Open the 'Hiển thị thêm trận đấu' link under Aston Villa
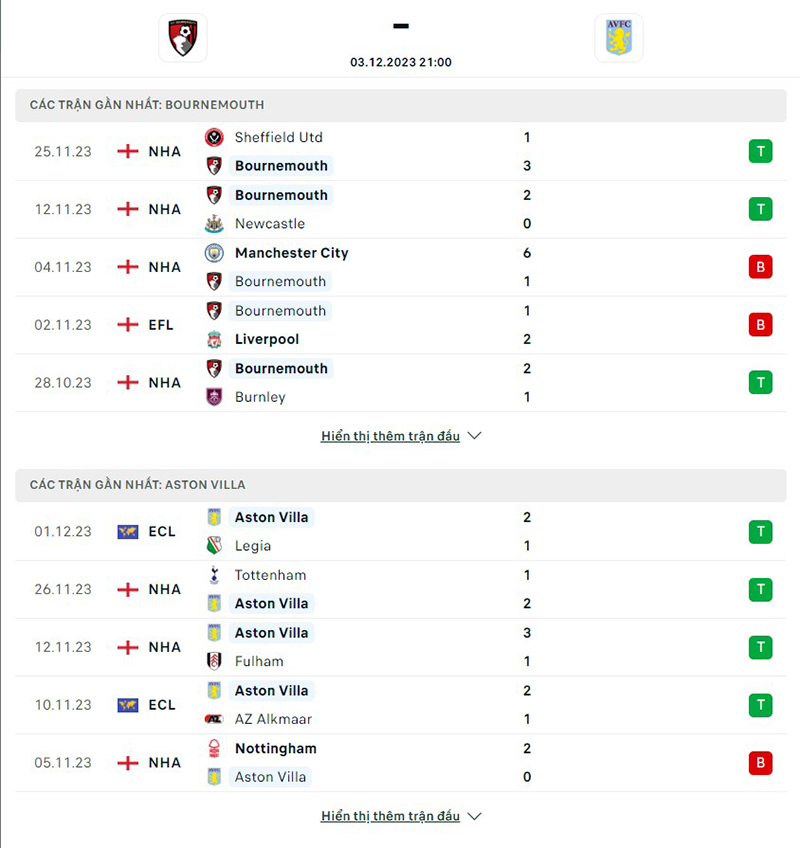The image size is (800, 848). (390, 816)
